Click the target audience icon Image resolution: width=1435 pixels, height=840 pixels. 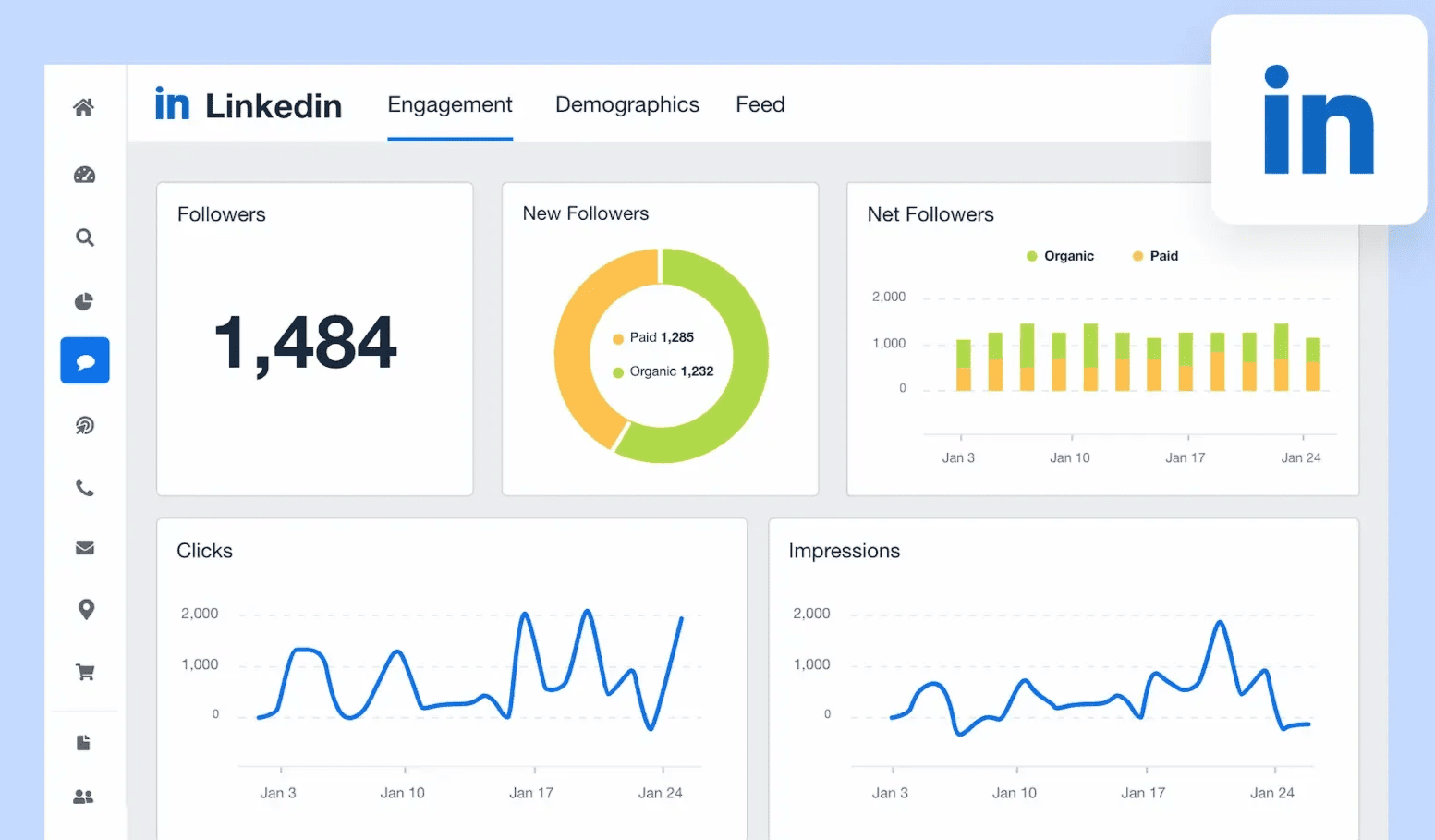tap(84, 425)
